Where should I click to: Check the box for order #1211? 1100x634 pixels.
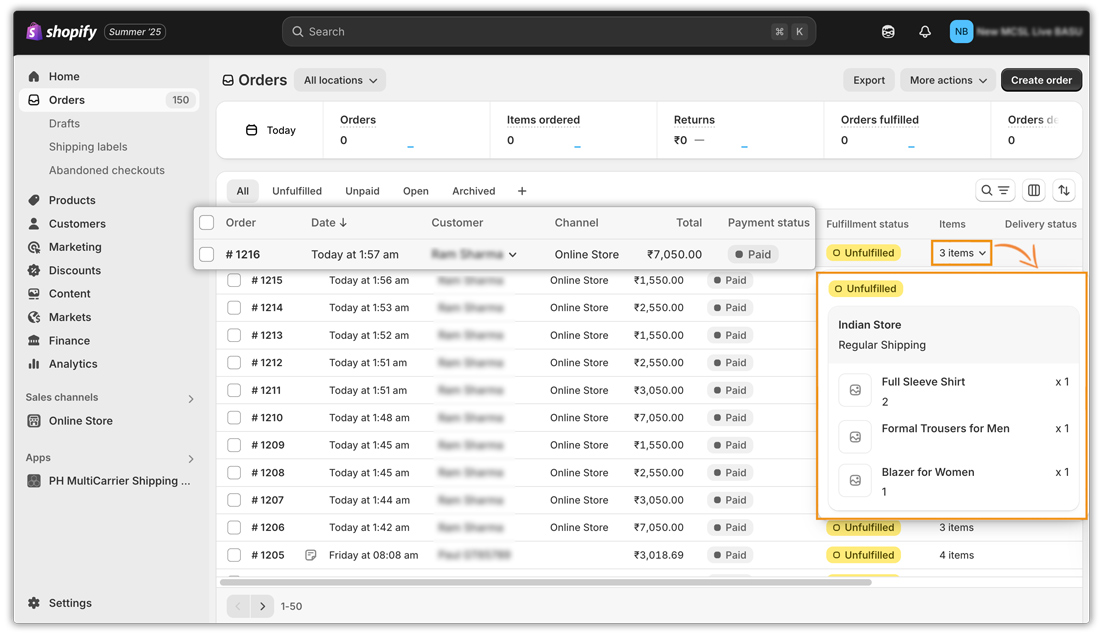pos(234,390)
